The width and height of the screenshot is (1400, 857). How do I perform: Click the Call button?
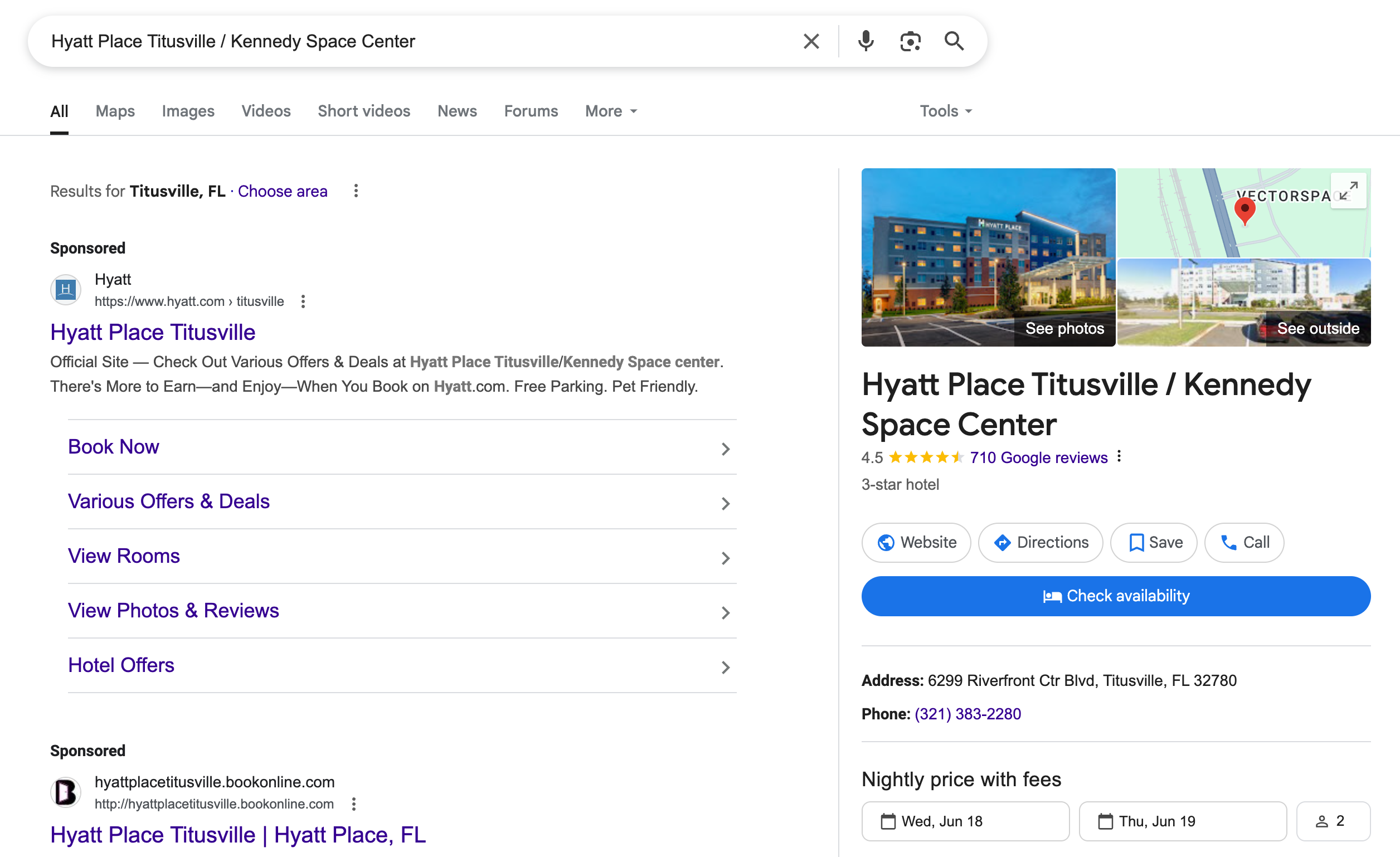1244,542
